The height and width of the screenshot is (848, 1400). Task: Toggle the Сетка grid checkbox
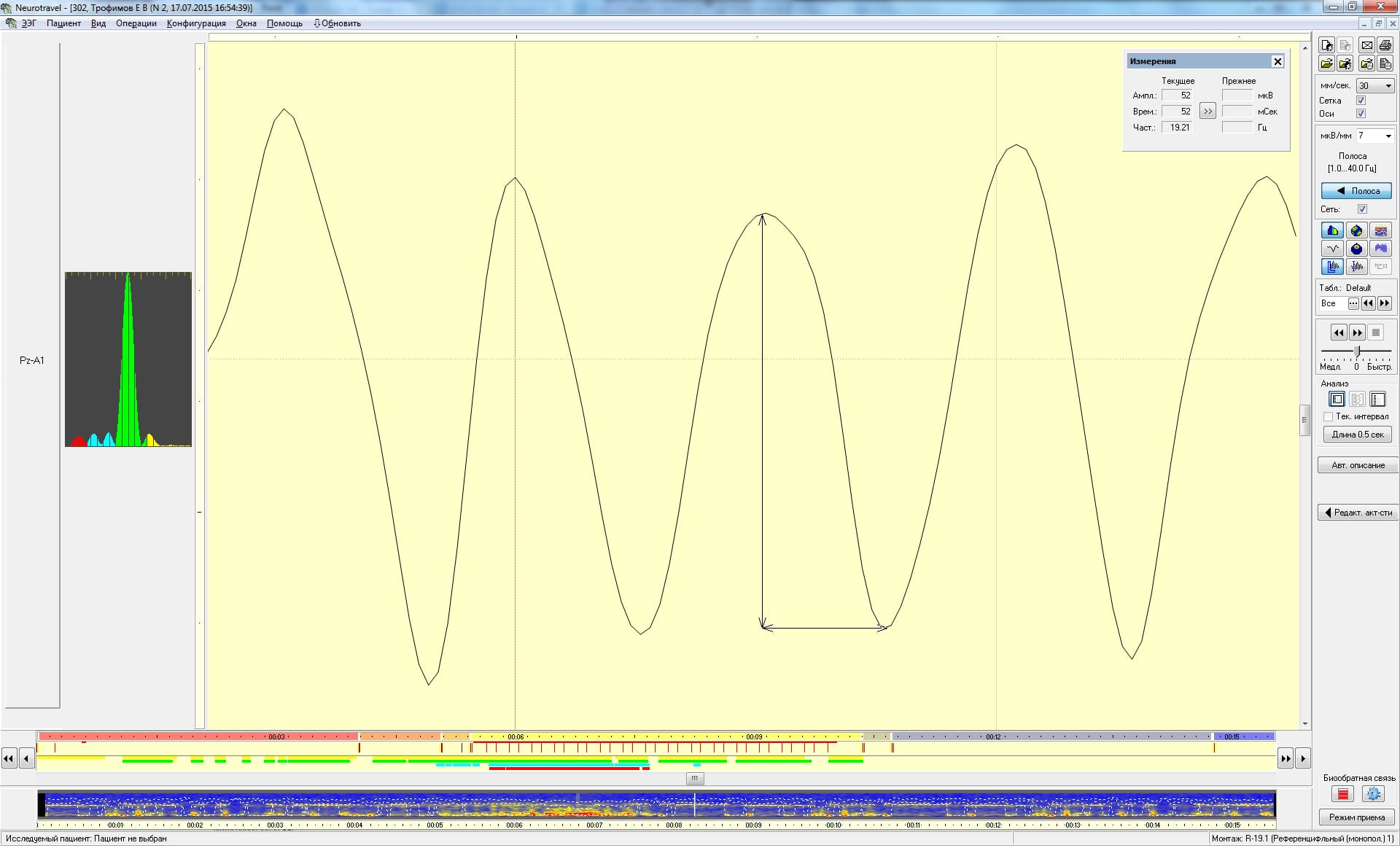pyautogui.click(x=1361, y=101)
